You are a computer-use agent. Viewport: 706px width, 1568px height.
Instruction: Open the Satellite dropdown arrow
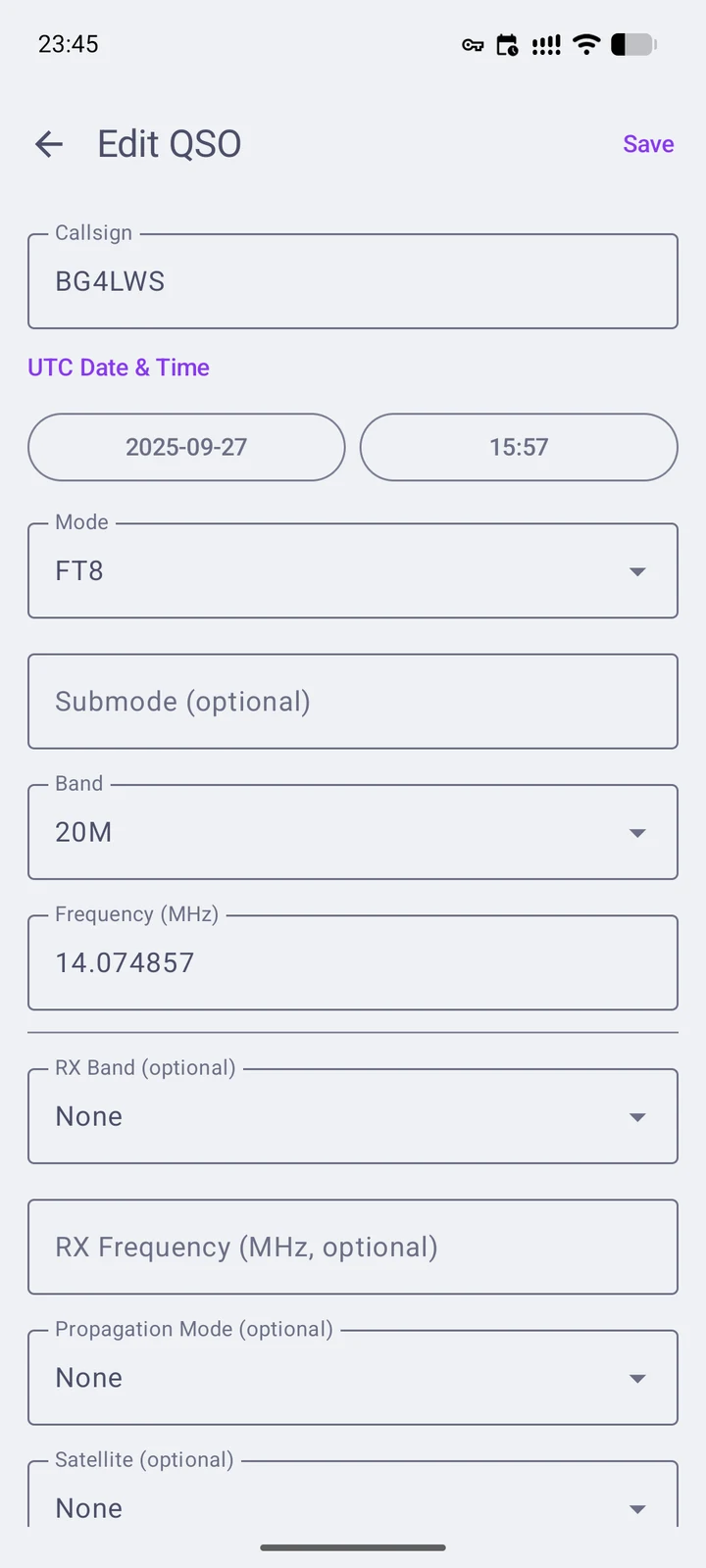(637, 1509)
